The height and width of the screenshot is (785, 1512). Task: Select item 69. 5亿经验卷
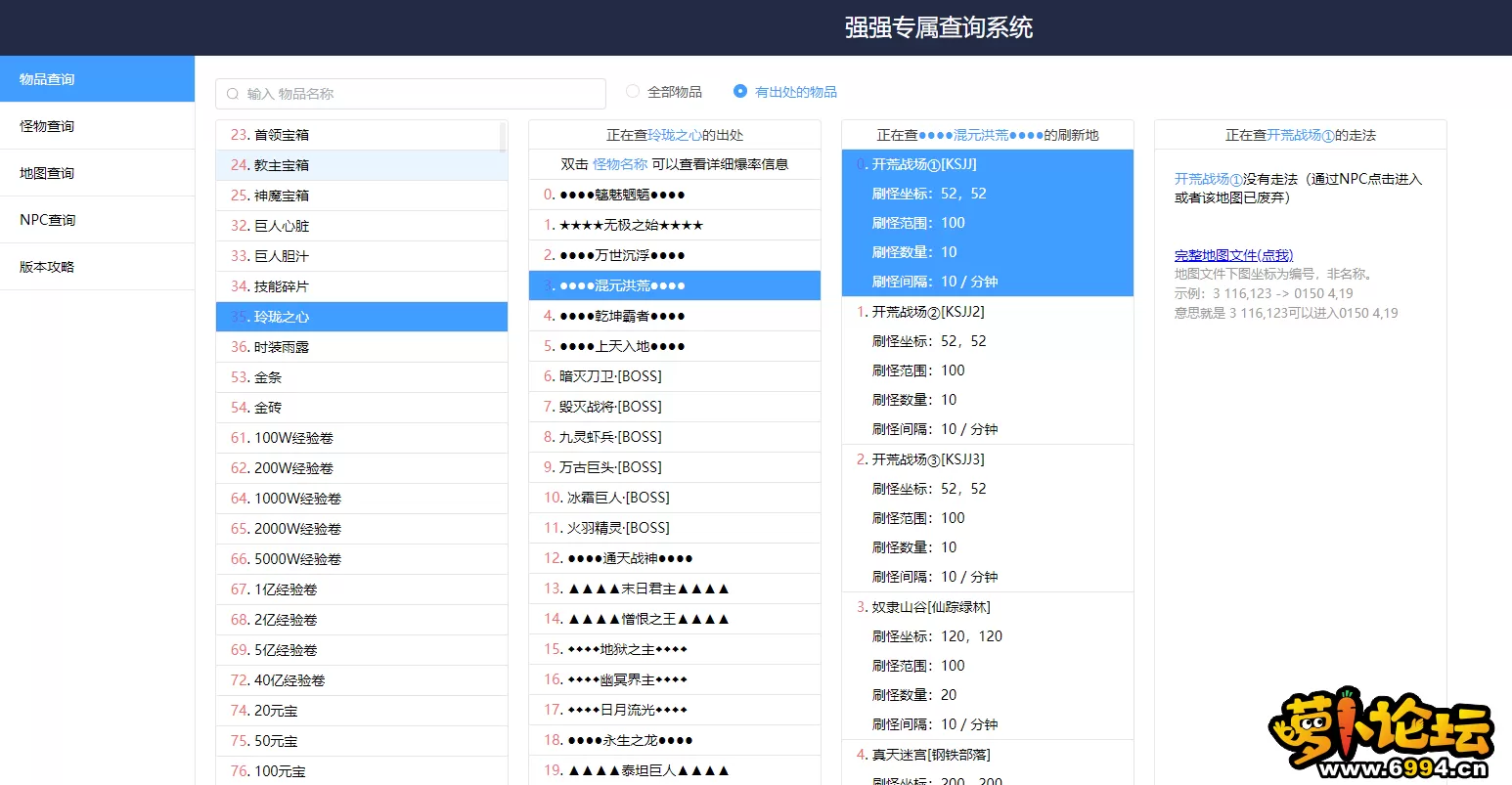click(362, 650)
